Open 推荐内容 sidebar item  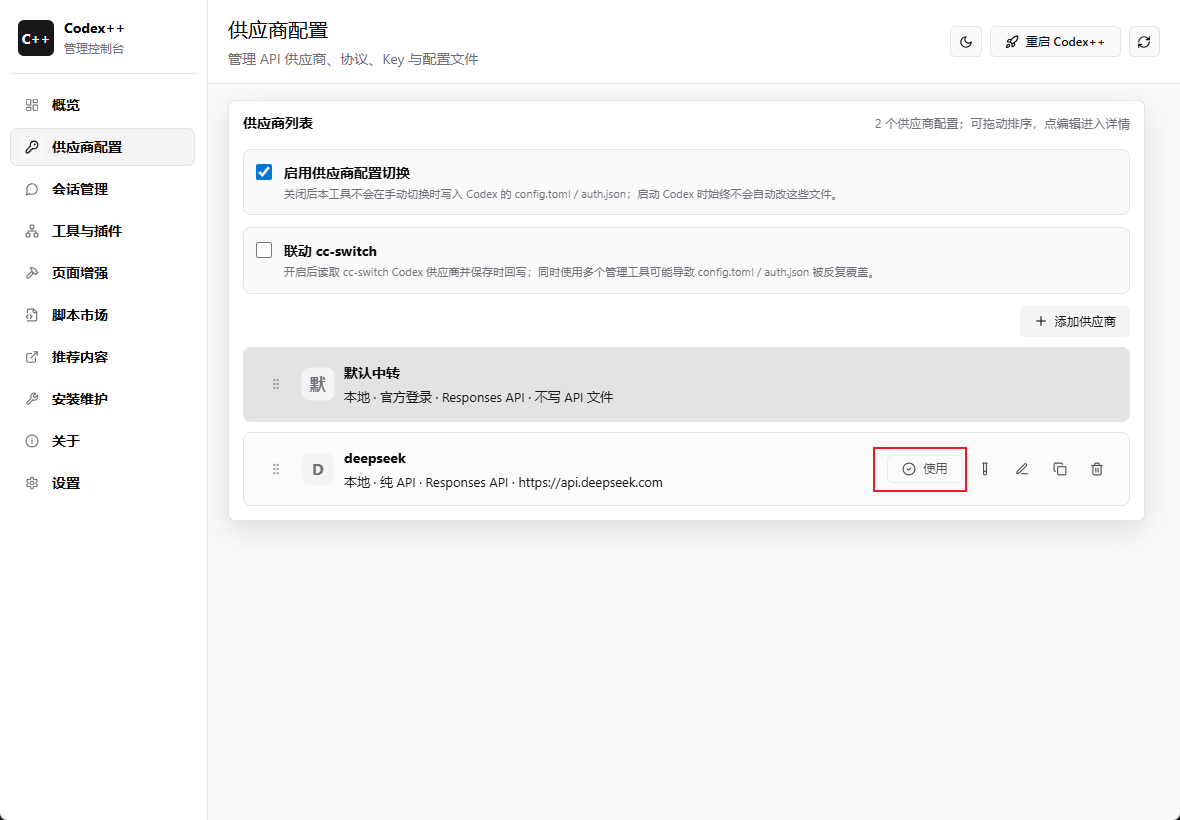point(102,357)
